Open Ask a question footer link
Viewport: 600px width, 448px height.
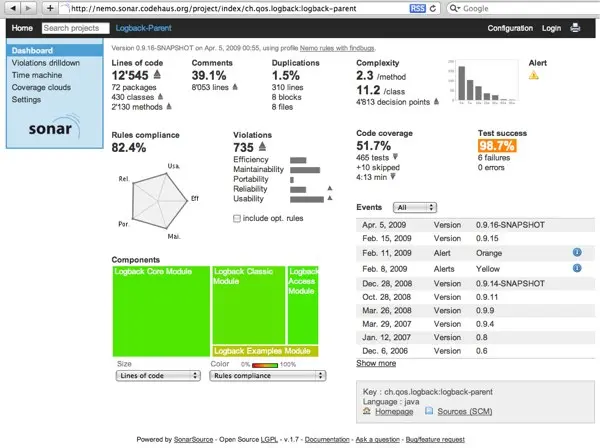pyautogui.click(x=378, y=439)
